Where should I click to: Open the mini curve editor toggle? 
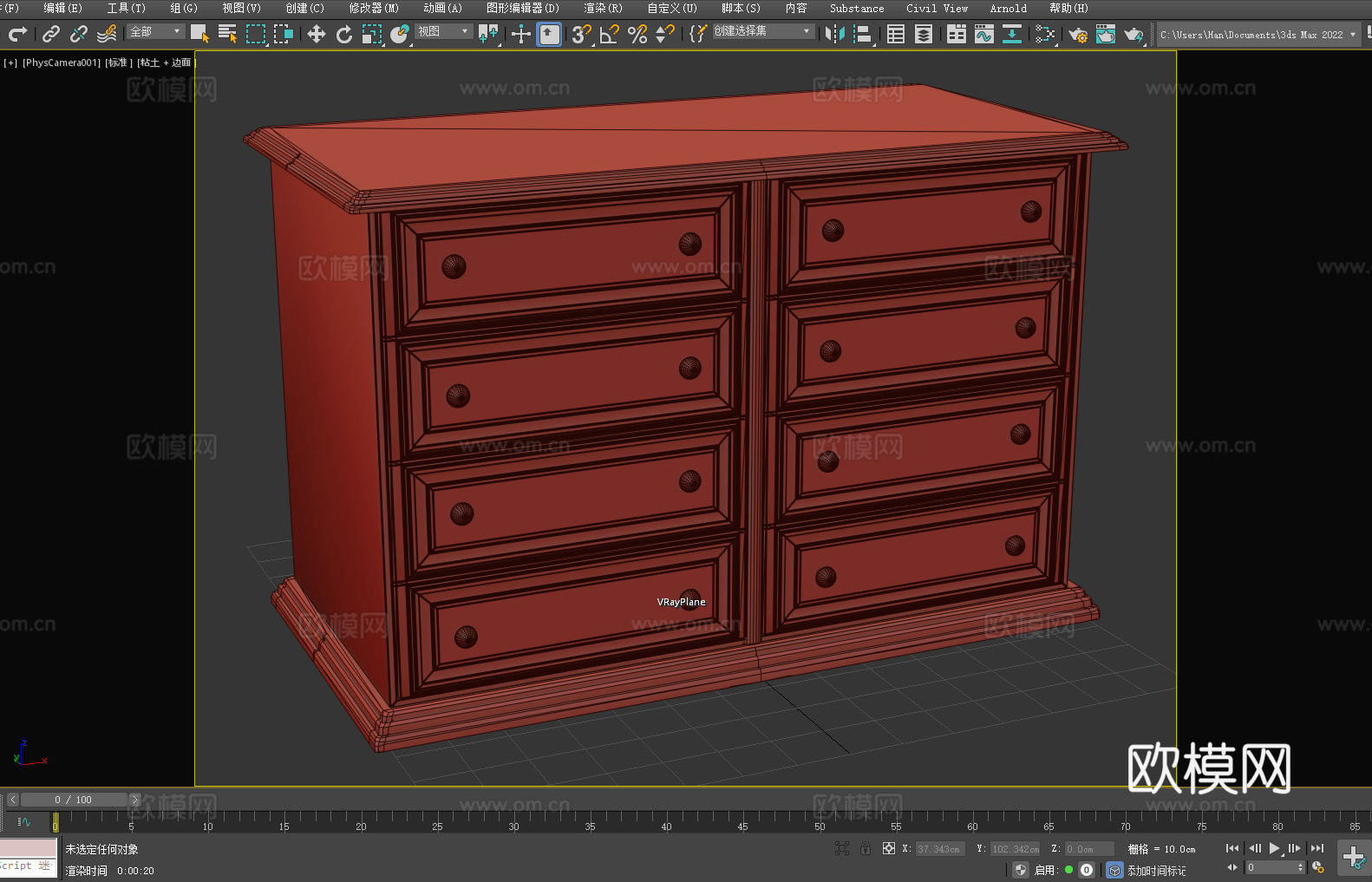(x=24, y=821)
